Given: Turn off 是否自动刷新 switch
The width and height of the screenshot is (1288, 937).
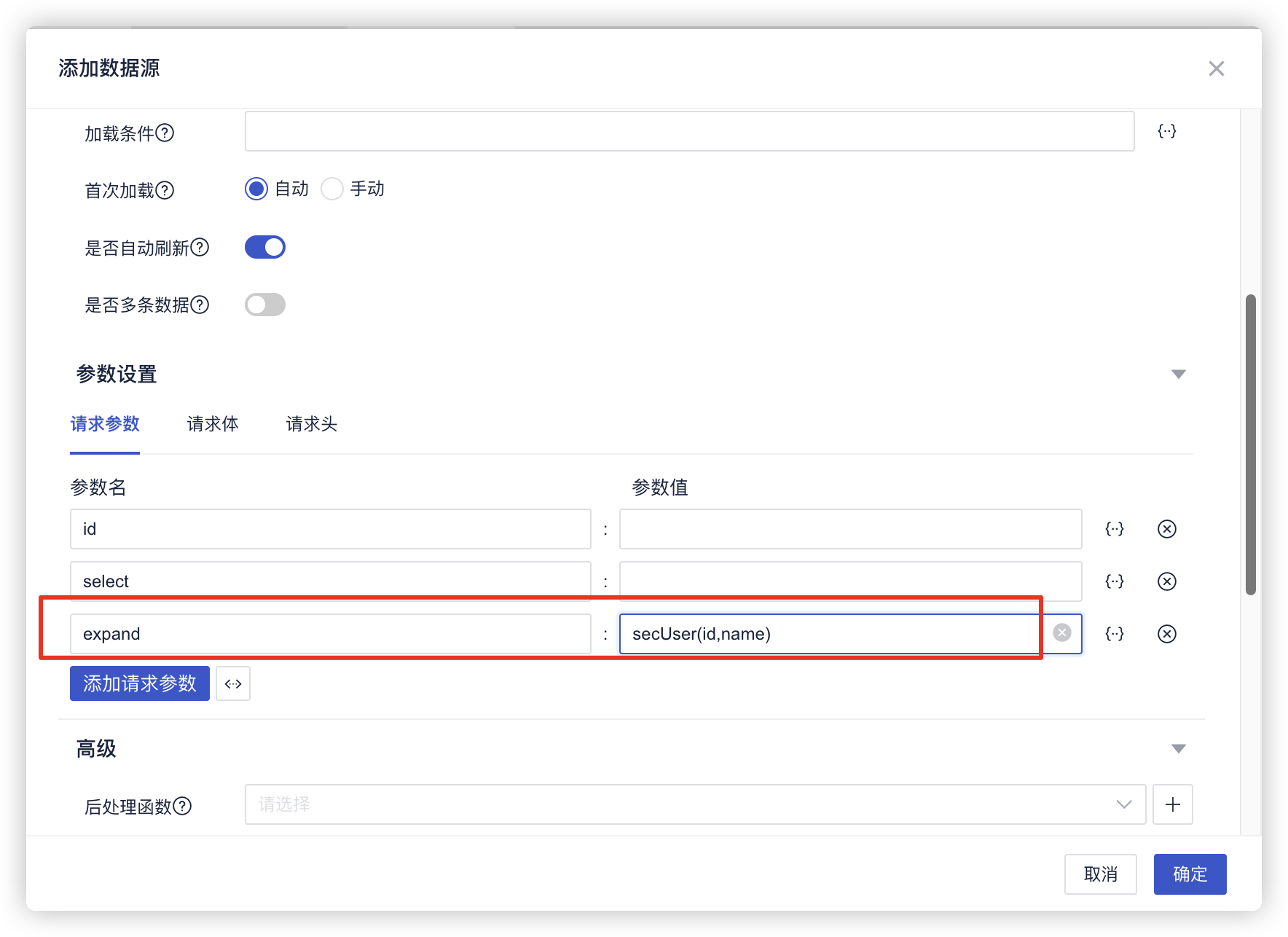Looking at the screenshot, I should (x=265, y=248).
